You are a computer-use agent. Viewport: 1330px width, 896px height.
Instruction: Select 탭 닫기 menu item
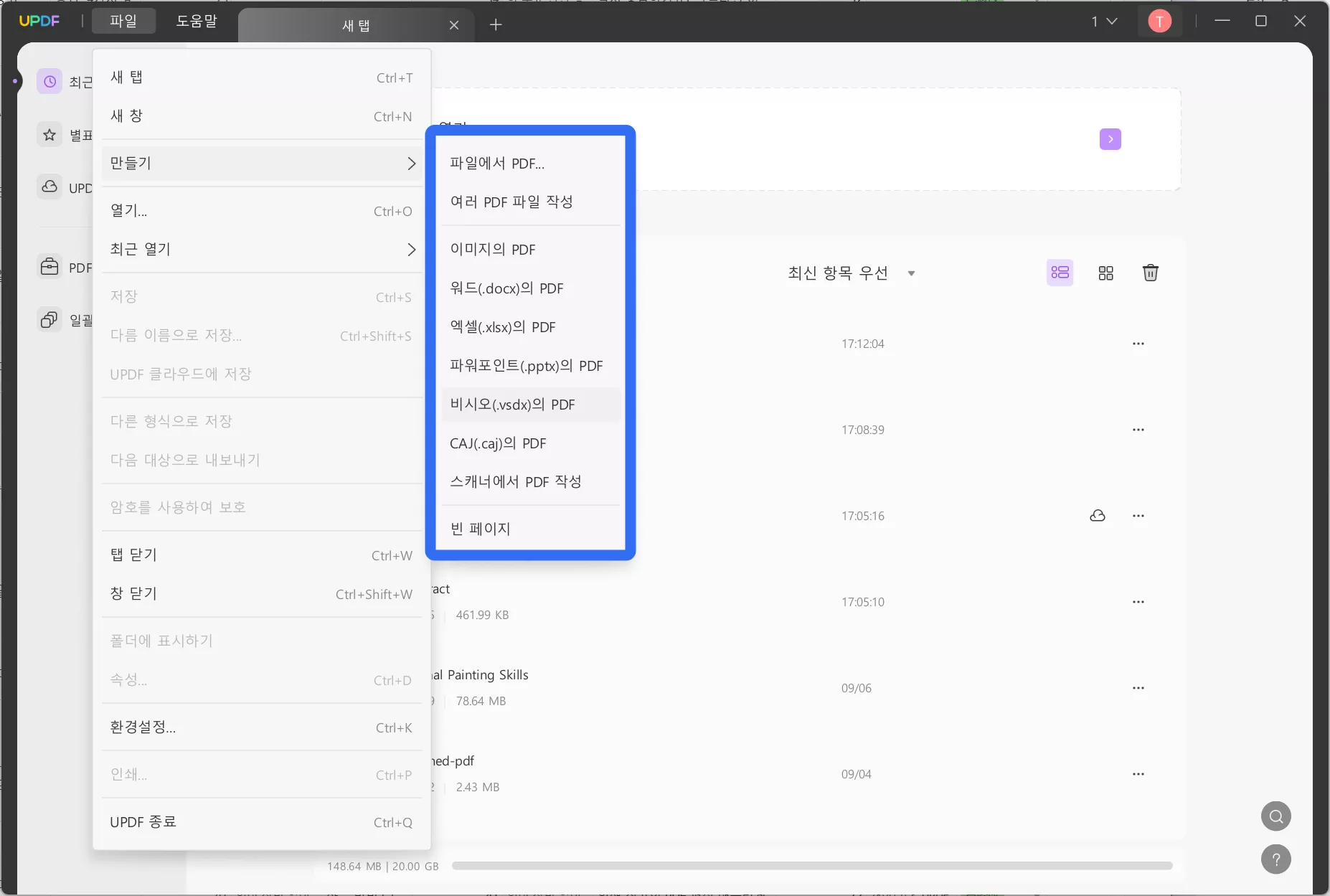pos(262,555)
